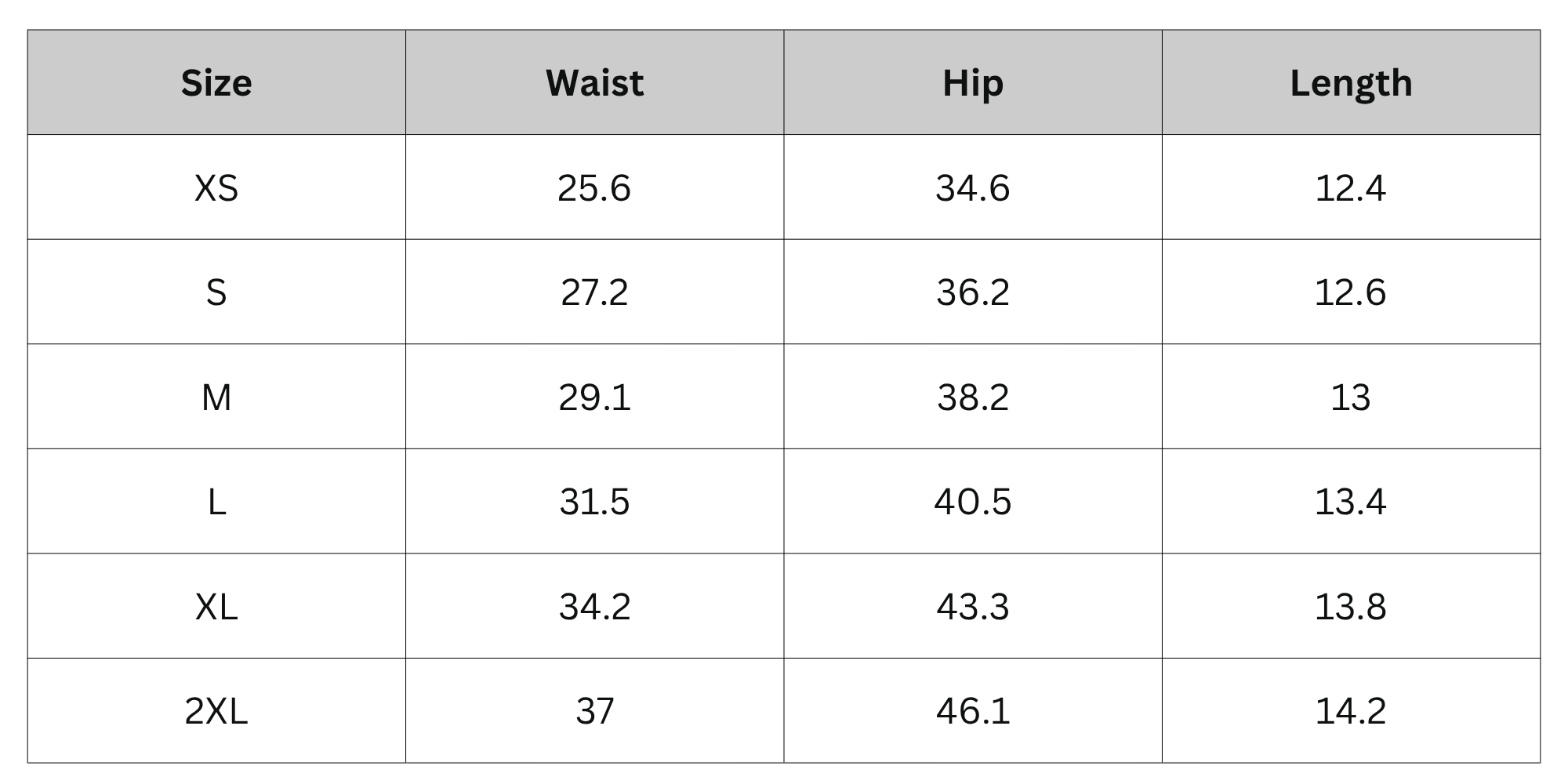Screen dimensions: 1568x784
Task: Select waist value 27.2
Action: (x=594, y=292)
